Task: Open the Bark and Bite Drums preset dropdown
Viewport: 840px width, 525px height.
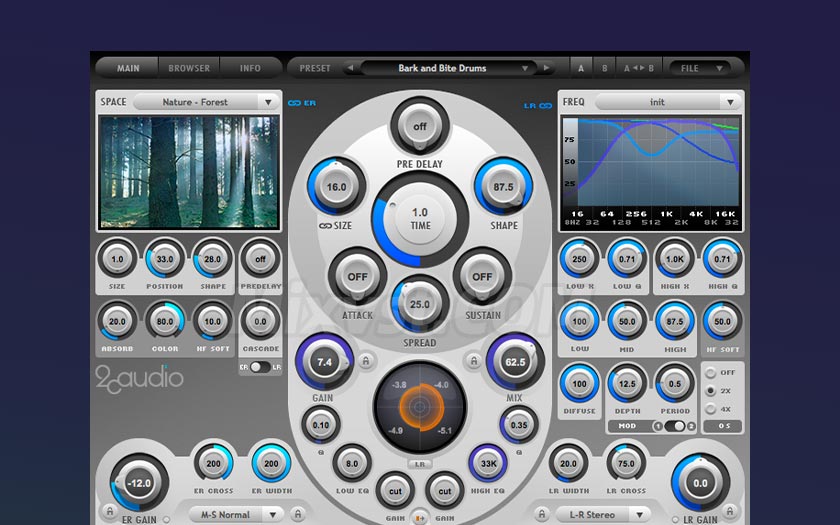Action: click(x=447, y=68)
